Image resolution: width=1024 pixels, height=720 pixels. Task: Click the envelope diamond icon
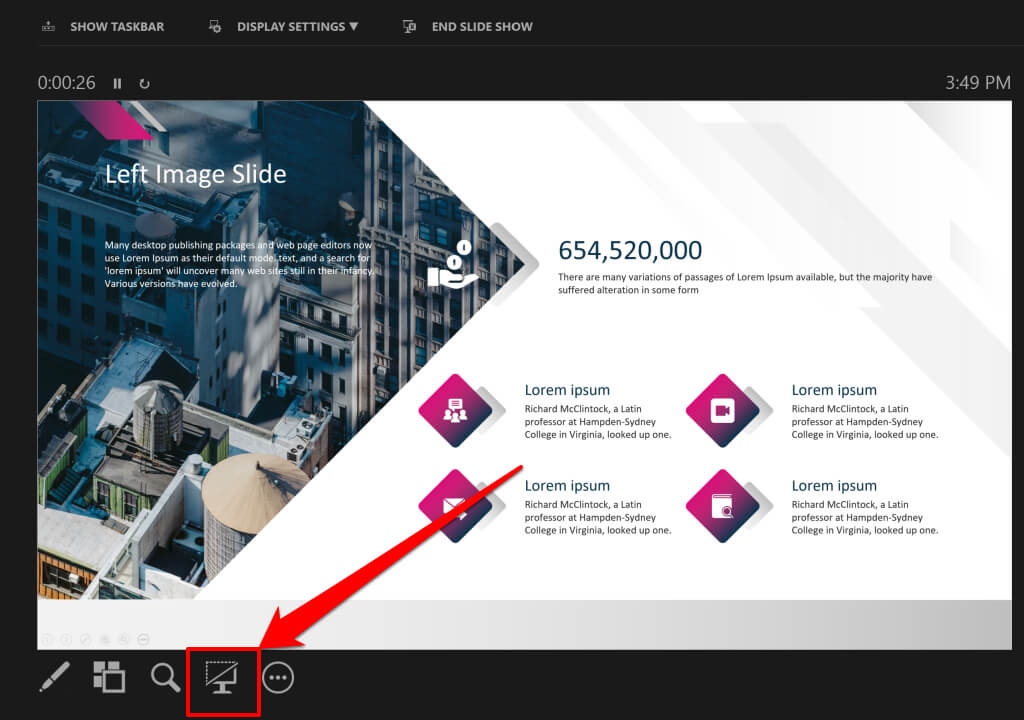[x=455, y=506]
